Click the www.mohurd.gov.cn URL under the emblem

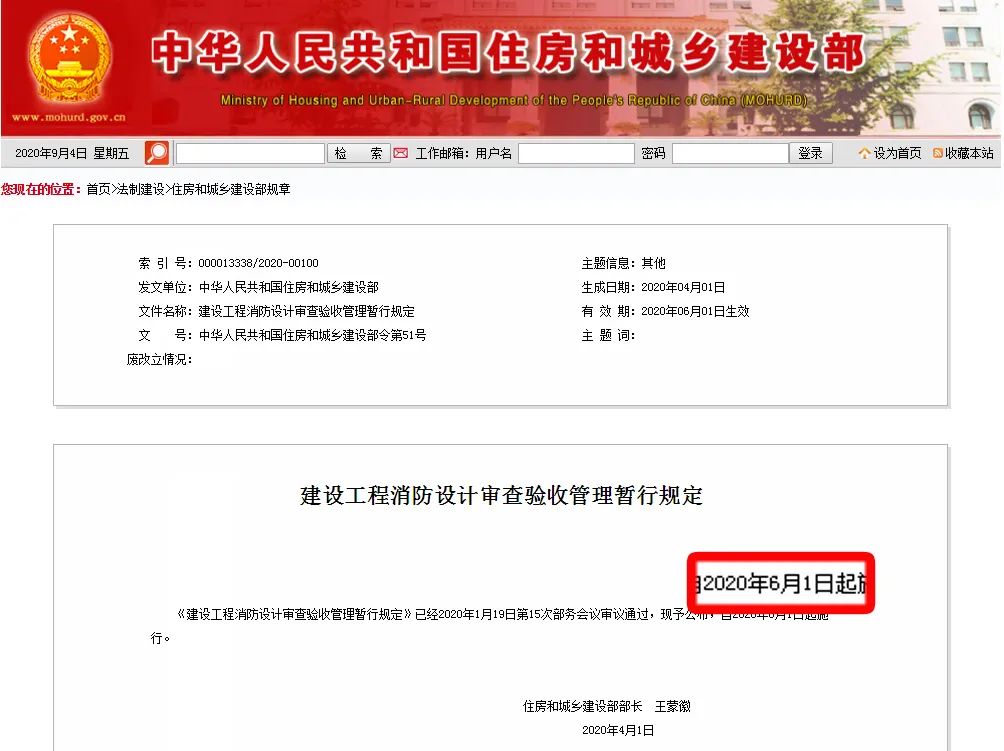click(69, 117)
